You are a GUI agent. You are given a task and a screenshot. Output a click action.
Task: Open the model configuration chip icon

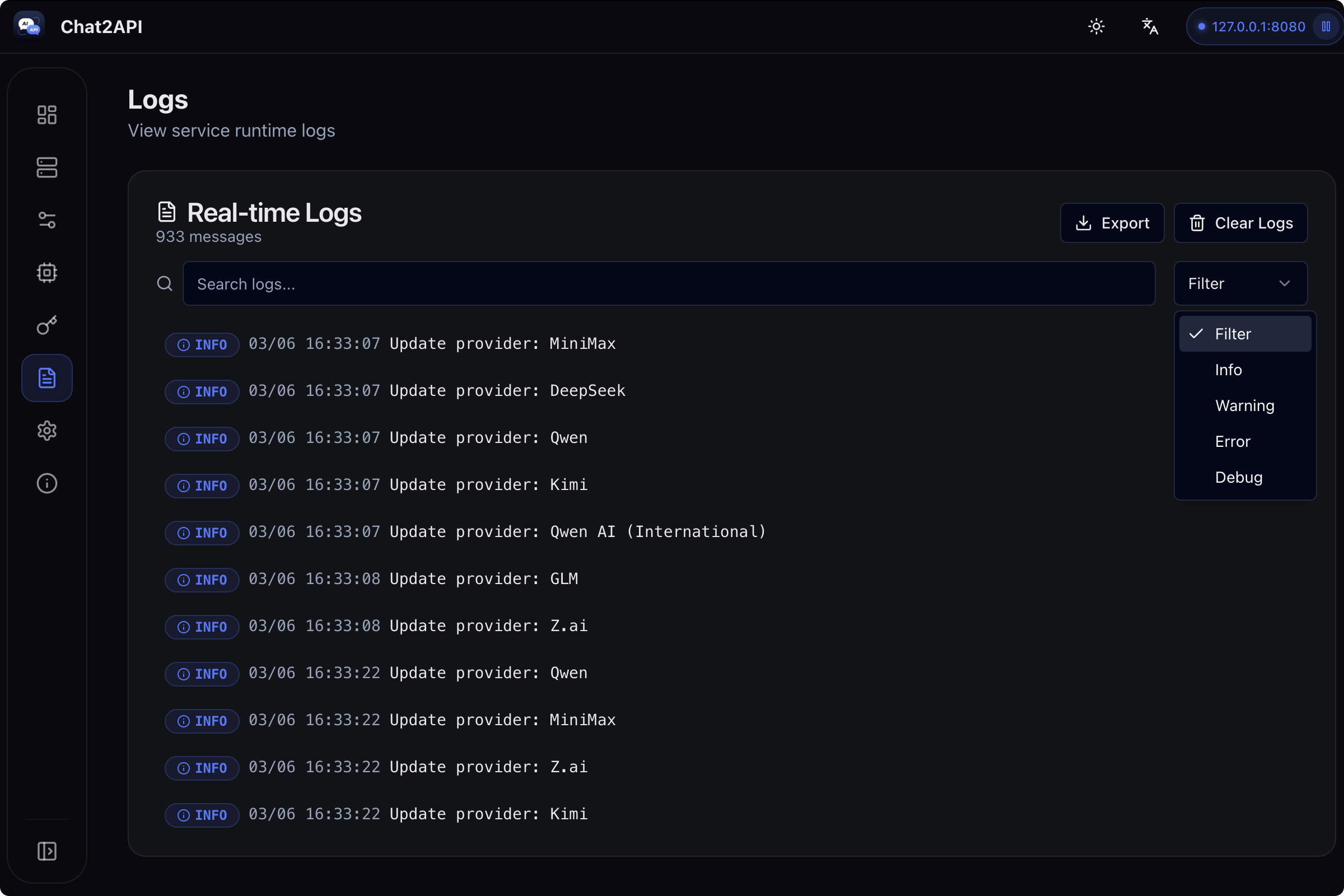coord(46,273)
